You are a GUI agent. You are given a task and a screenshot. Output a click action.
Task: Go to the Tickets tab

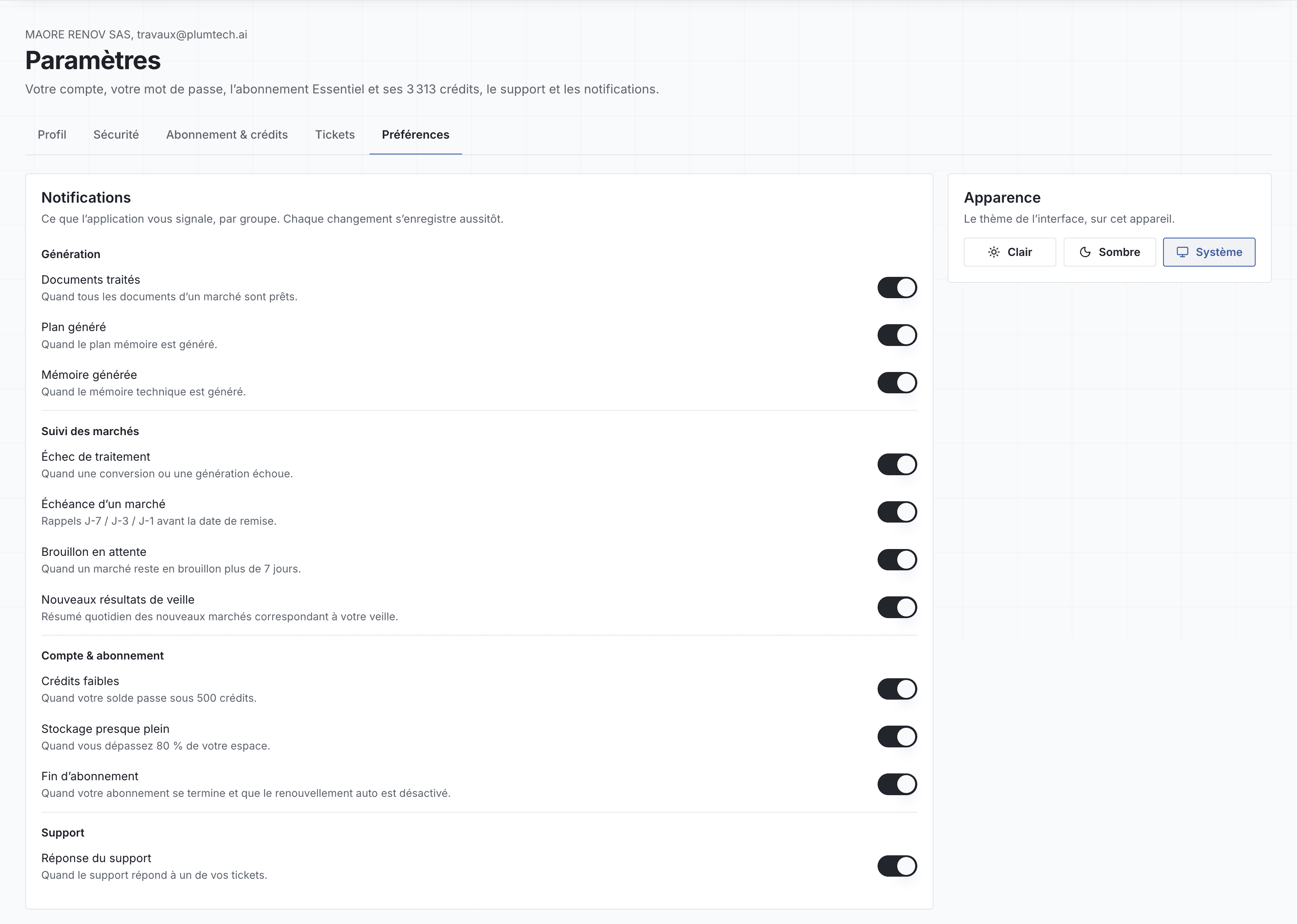pos(334,135)
